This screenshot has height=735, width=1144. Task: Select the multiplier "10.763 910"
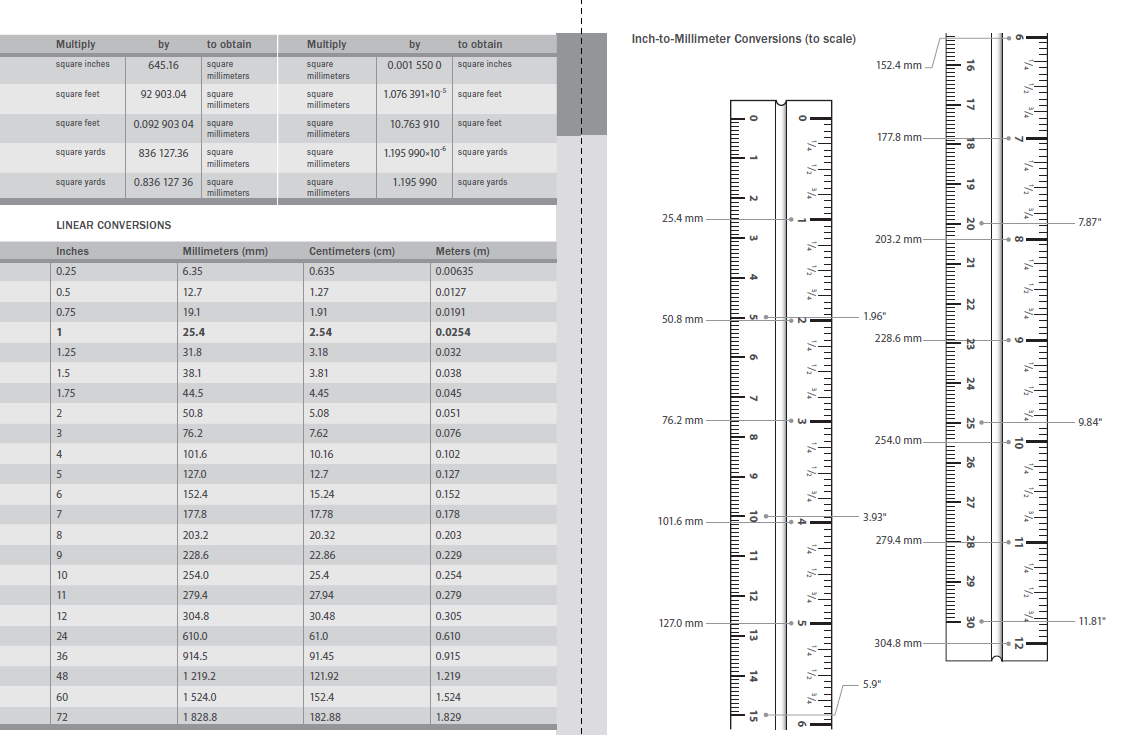pyautogui.click(x=414, y=124)
